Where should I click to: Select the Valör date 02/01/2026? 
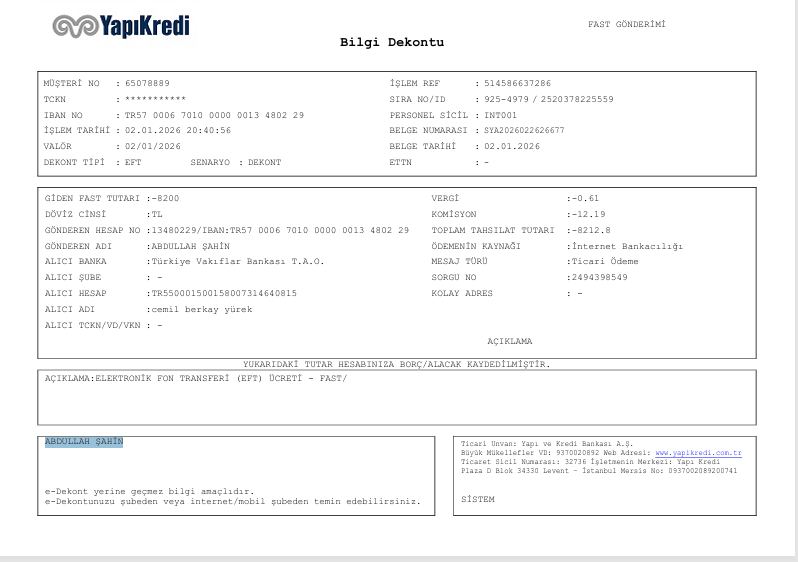(x=153, y=146)
